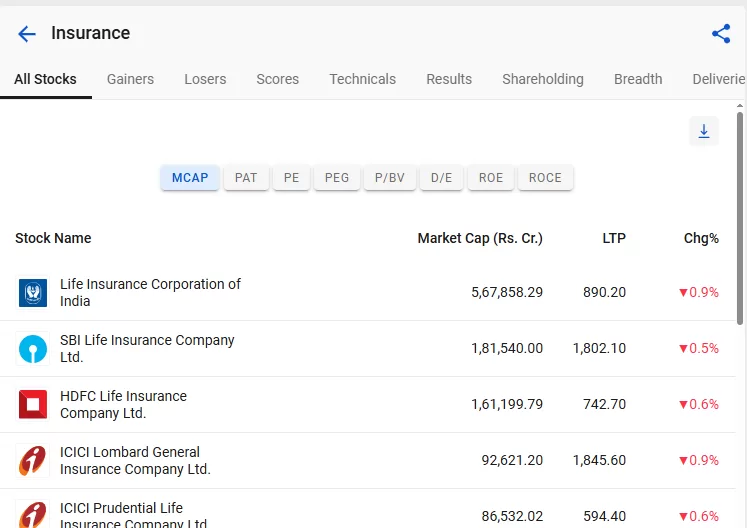Click the ICICI Prudential logo
The width and height of the screenshot is (747, 528).
[x=33, y=514]
